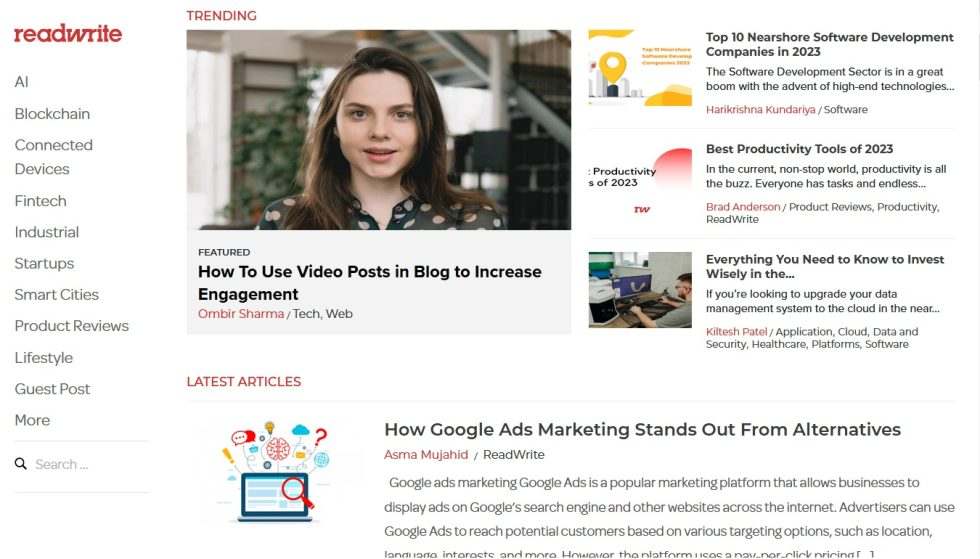
Task: Click the productivity buzz excerpt text
Action: (826, 176)
